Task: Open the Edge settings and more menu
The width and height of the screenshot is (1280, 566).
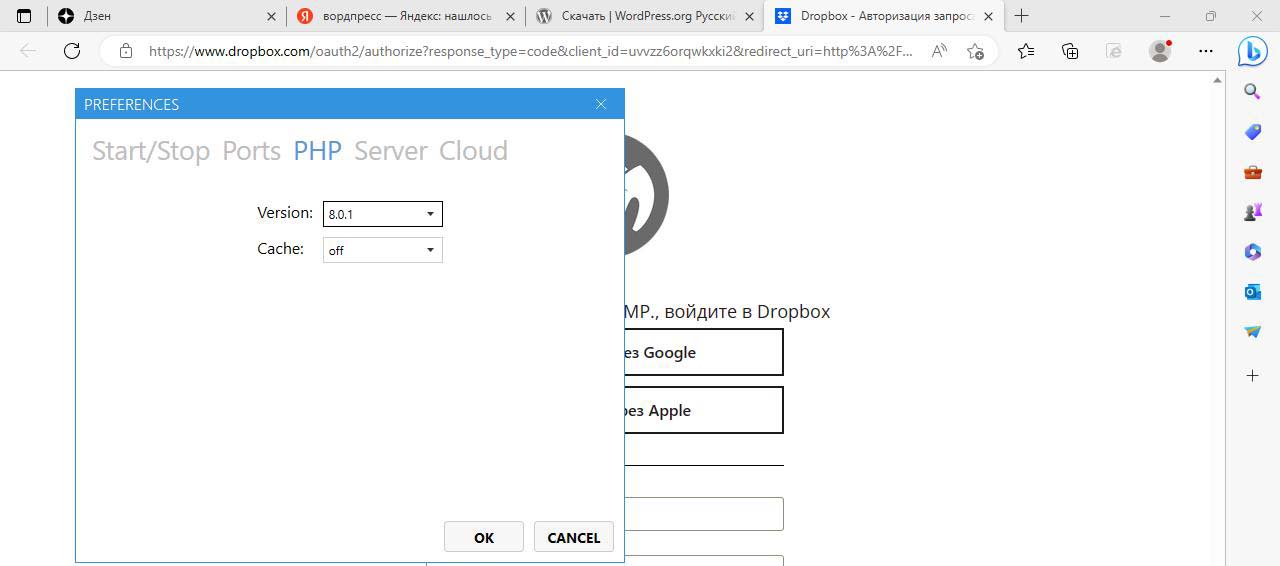Action: [x=1206, y=51]
